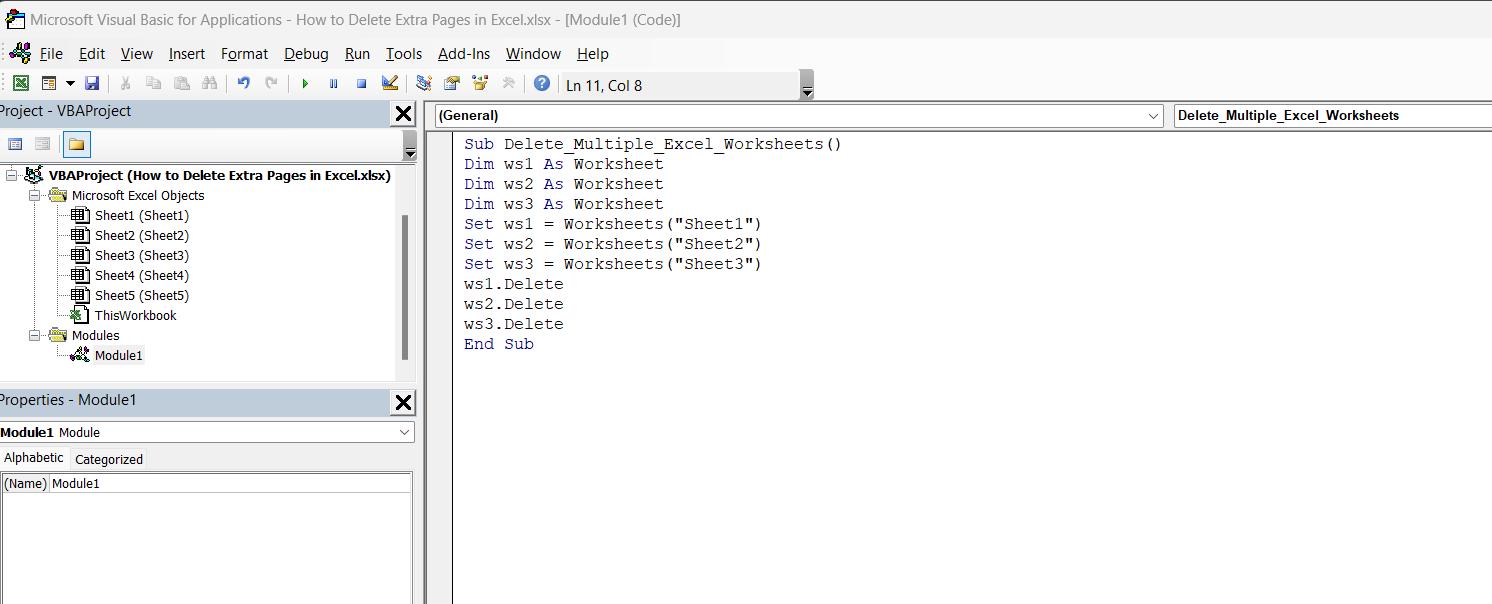1492x604 pixels.
Task: Click the Redo arrow icon
Action: (271, 84)
